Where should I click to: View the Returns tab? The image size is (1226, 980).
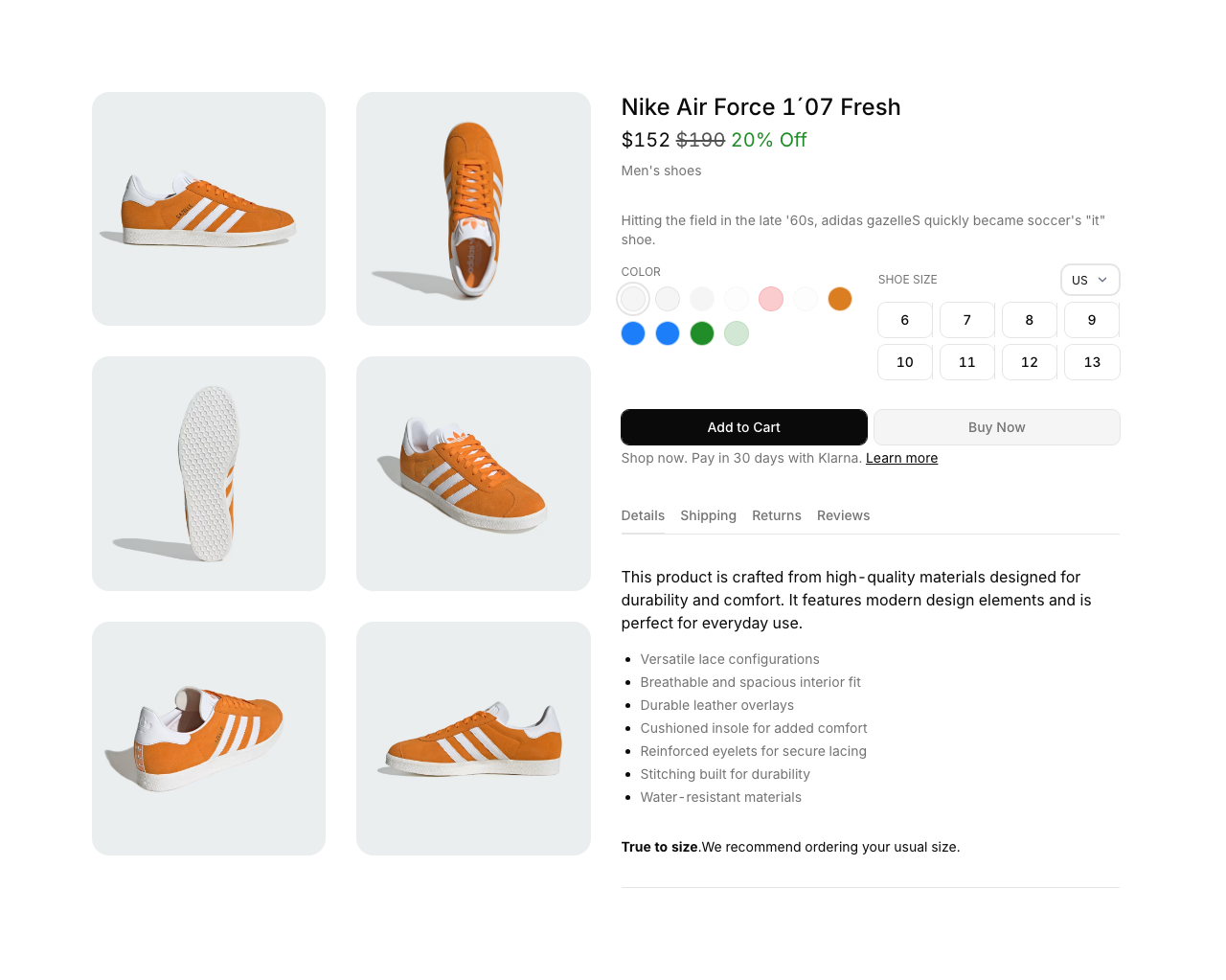(776, 514)
